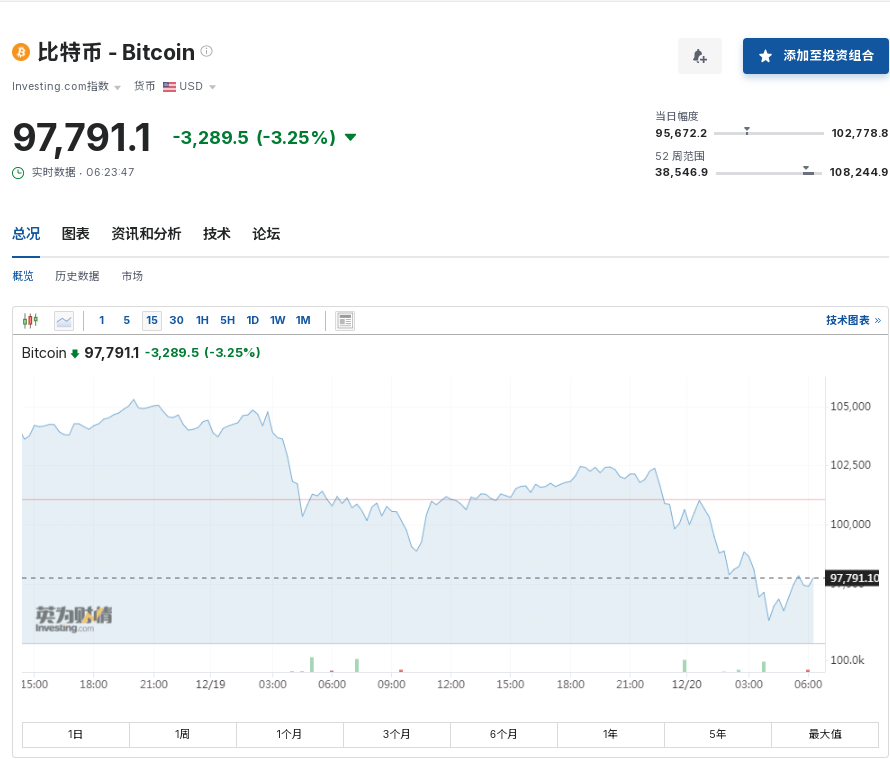Click the real-time data clock icon
The image size is (890, 759).
tap(18, 172)
